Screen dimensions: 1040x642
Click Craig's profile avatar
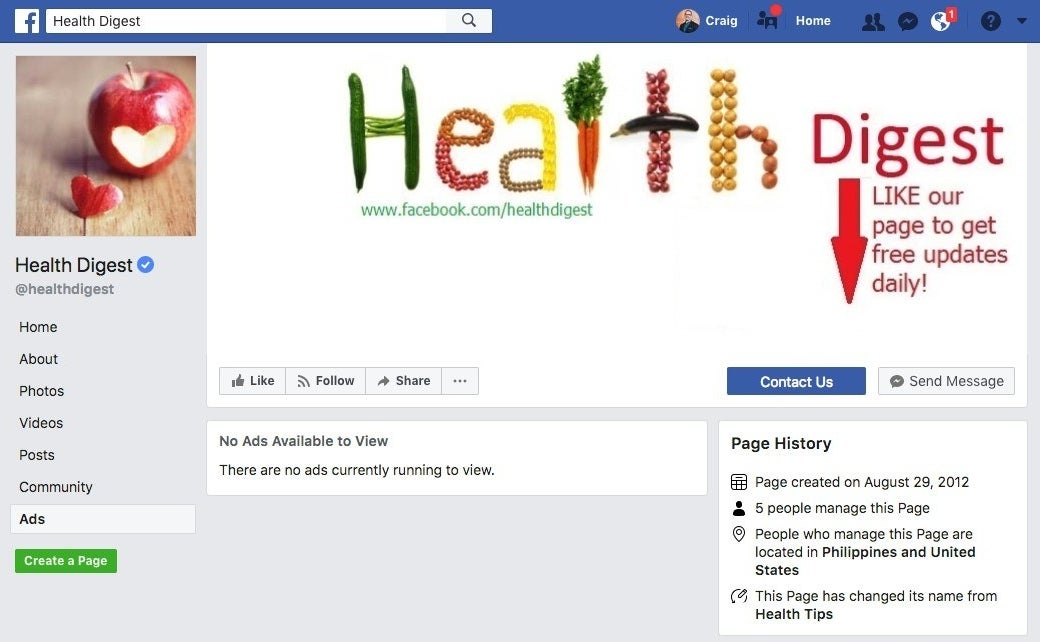tap(688, 21)
